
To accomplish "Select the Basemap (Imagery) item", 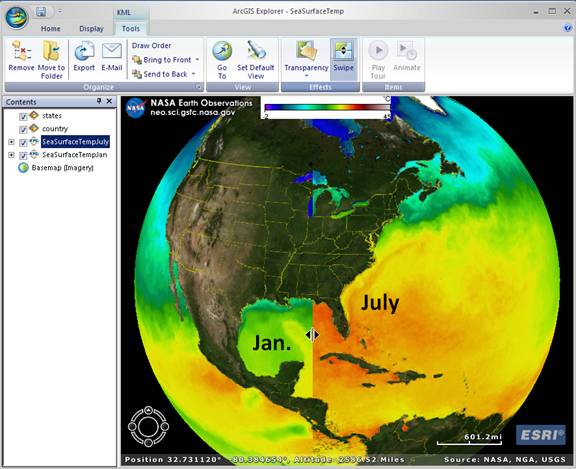I will click(62, 168).
